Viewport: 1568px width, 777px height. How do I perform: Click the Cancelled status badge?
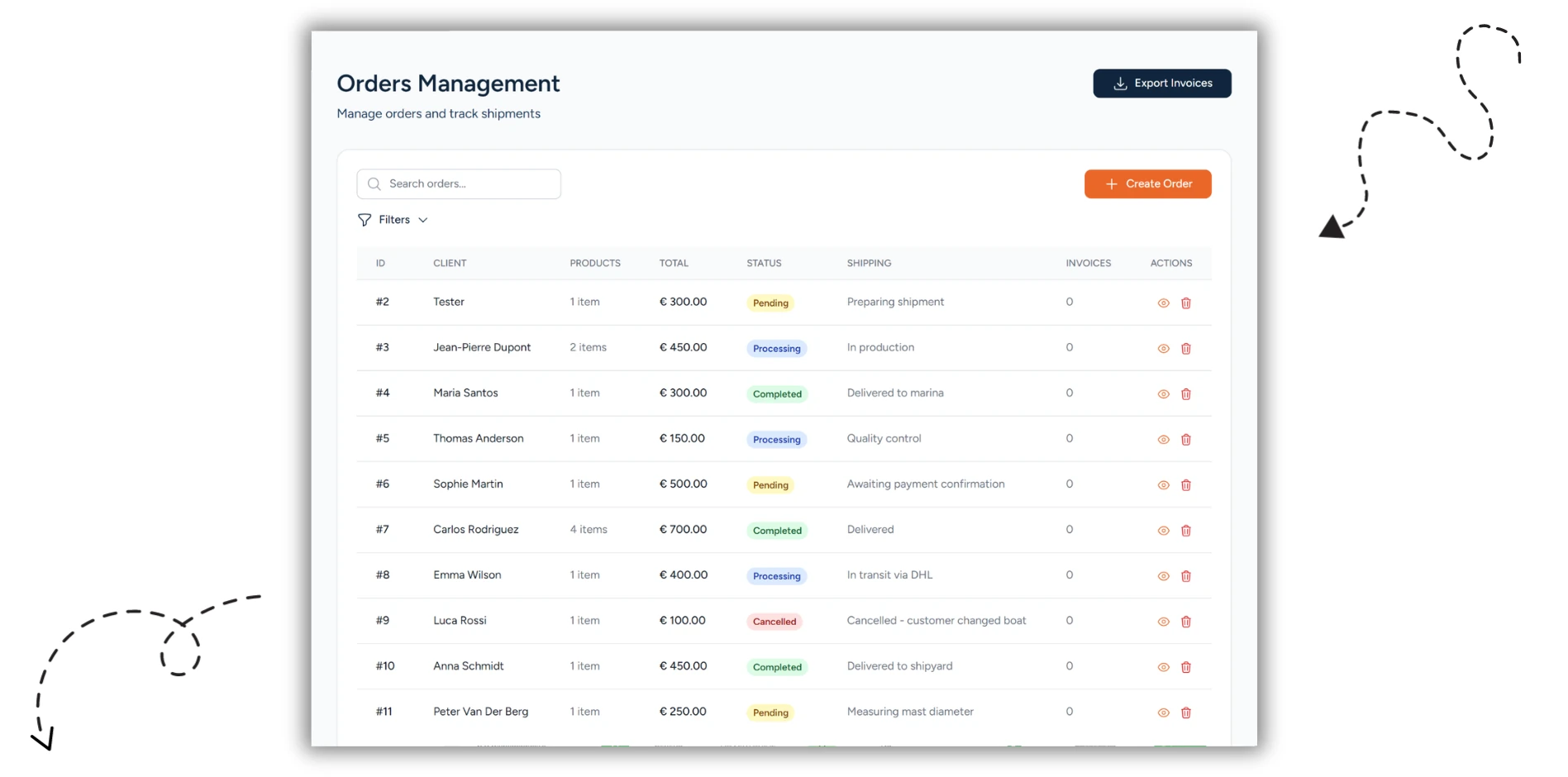coord(774,622)
